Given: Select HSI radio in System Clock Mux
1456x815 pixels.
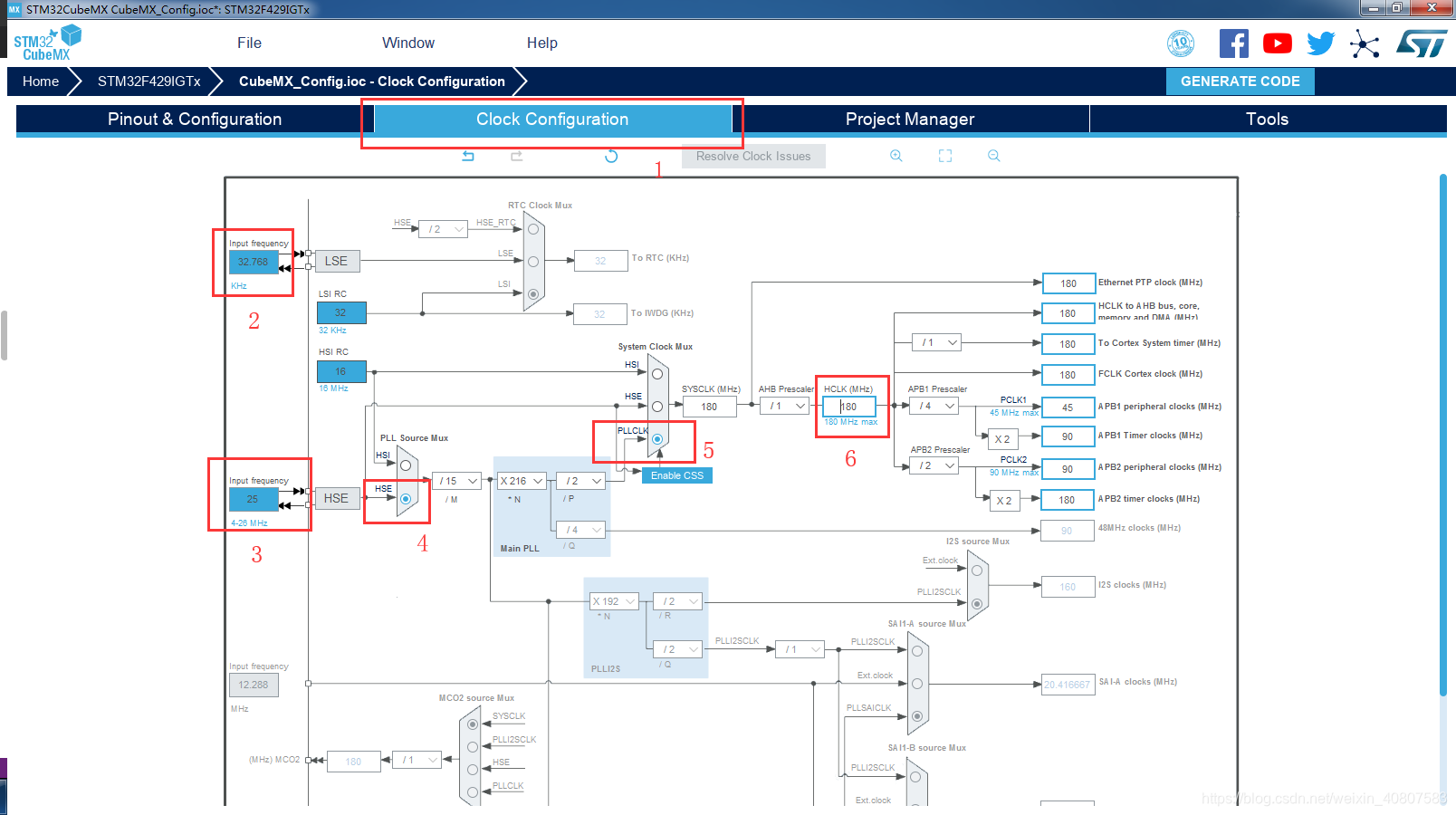Looking at the screenshot, I should point(657,374).
